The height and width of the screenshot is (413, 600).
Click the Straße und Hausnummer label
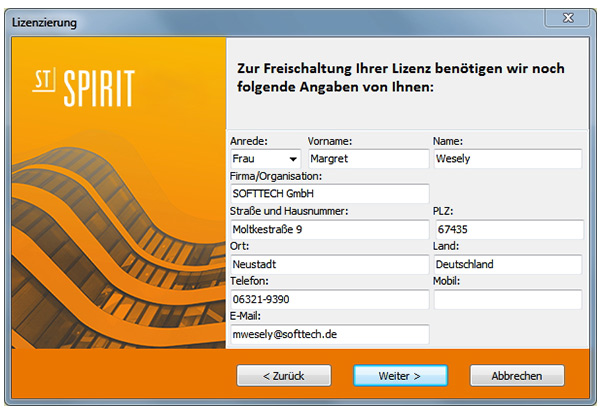tap(289, 211)
